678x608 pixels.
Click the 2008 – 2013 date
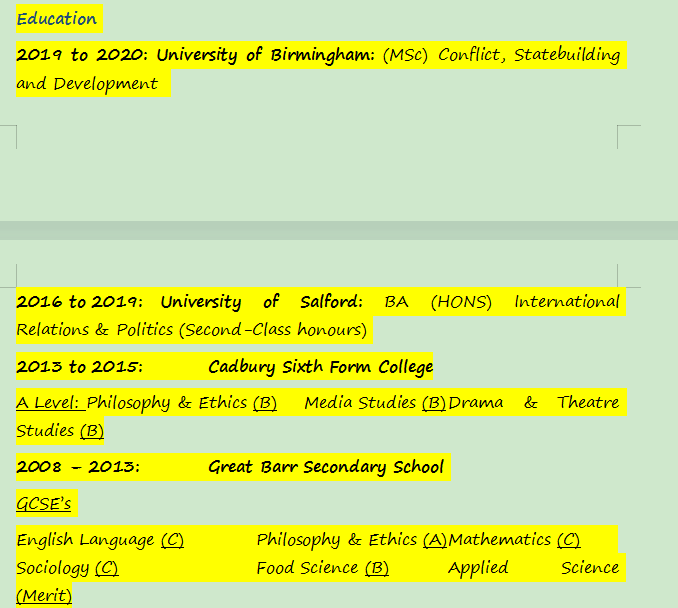click(78, 467)
